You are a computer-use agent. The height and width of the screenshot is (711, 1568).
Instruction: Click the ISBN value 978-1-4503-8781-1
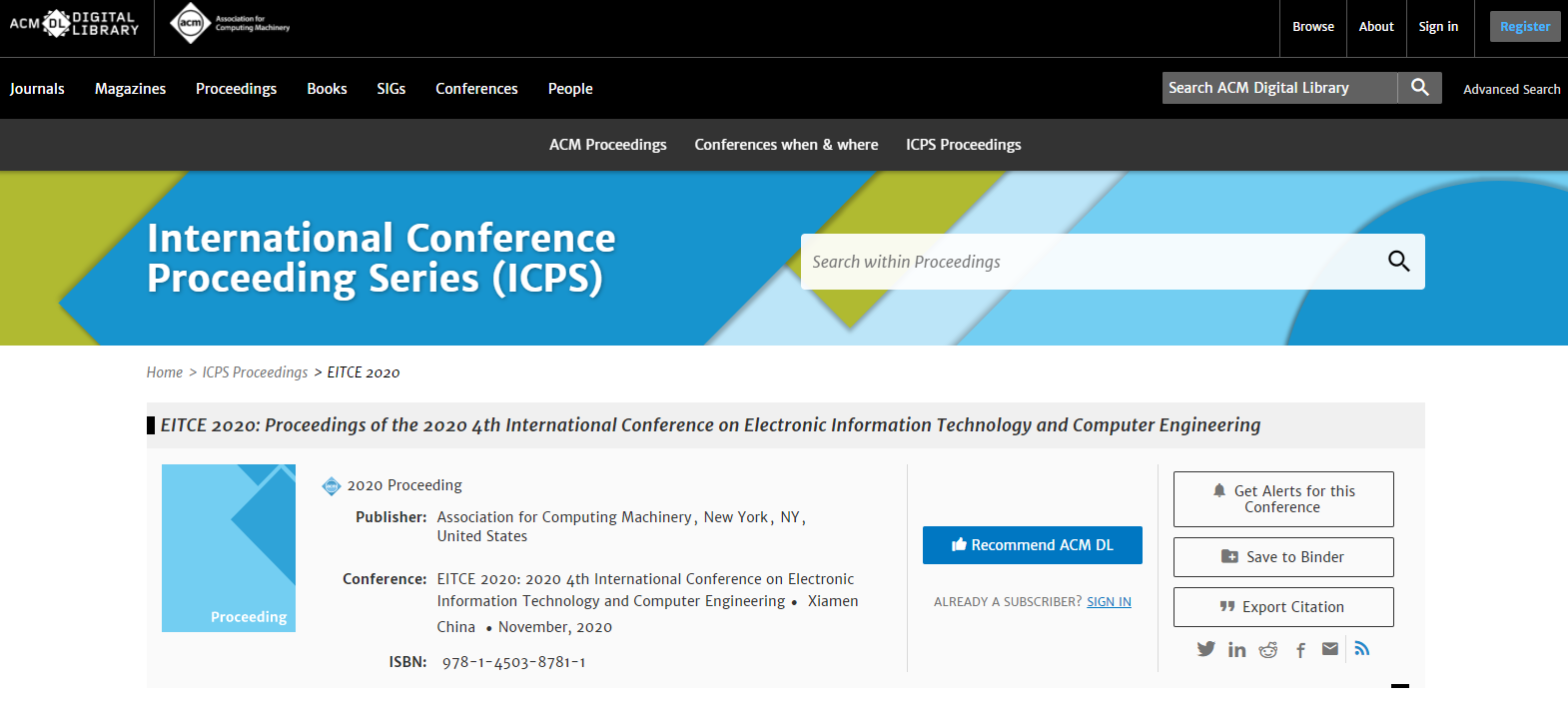point(514,662)
